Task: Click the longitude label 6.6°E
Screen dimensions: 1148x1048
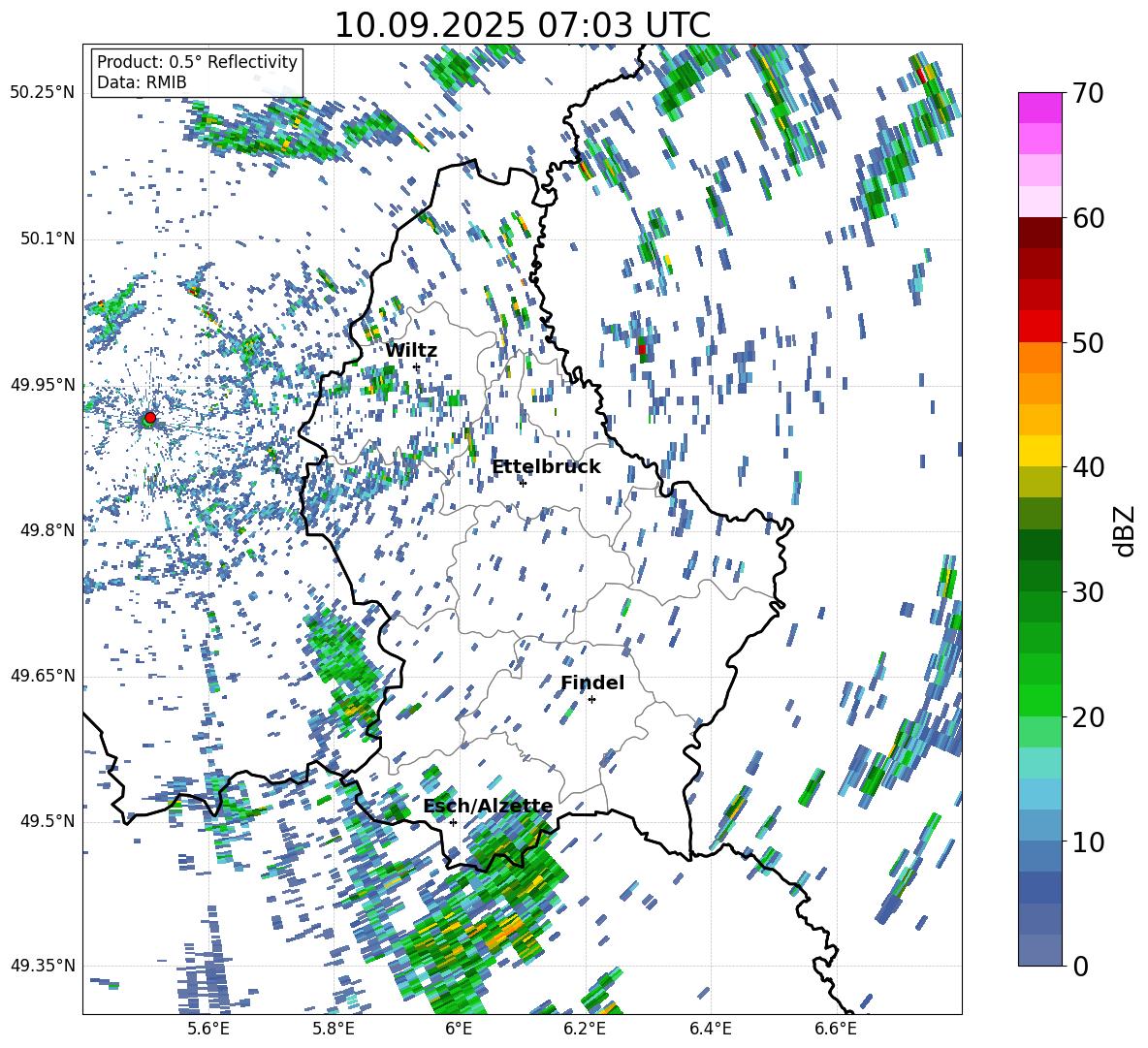Action: (836, 1030)
